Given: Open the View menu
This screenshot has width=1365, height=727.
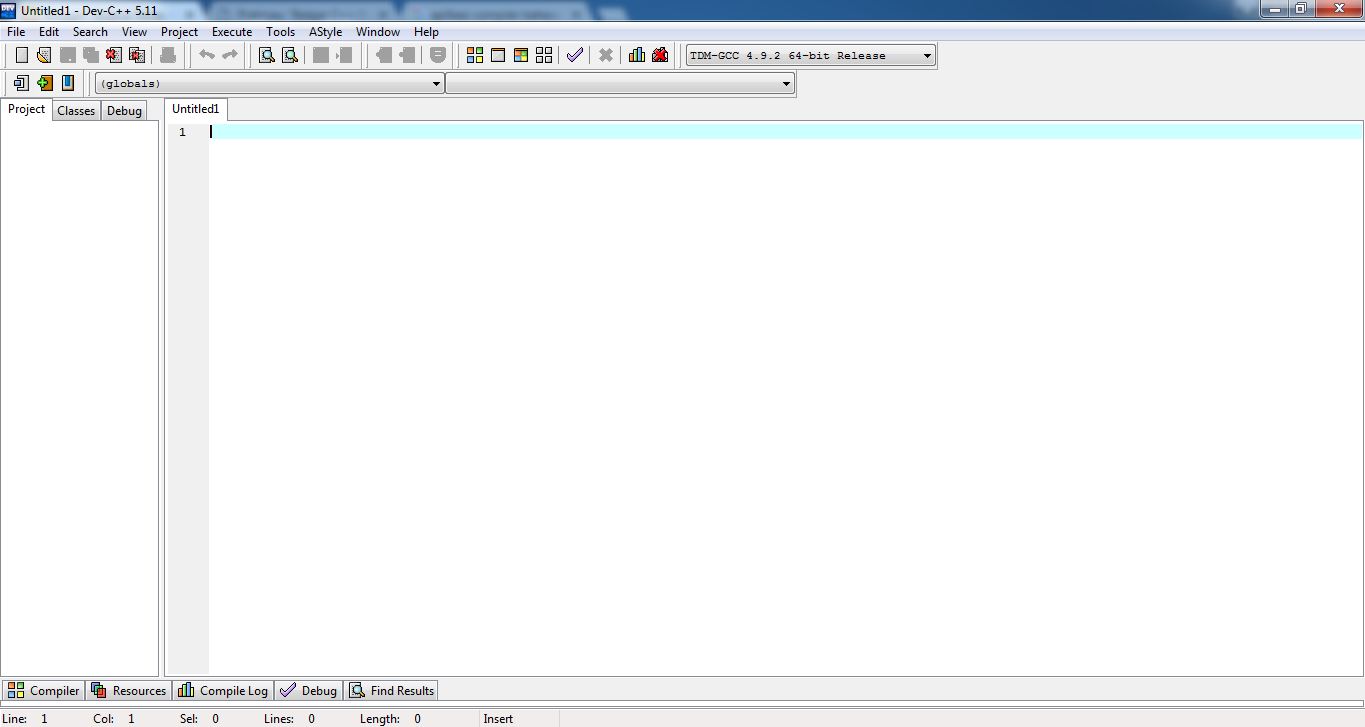Looking at the screenshot, I should pyautogui.click(x=135, y=32).
